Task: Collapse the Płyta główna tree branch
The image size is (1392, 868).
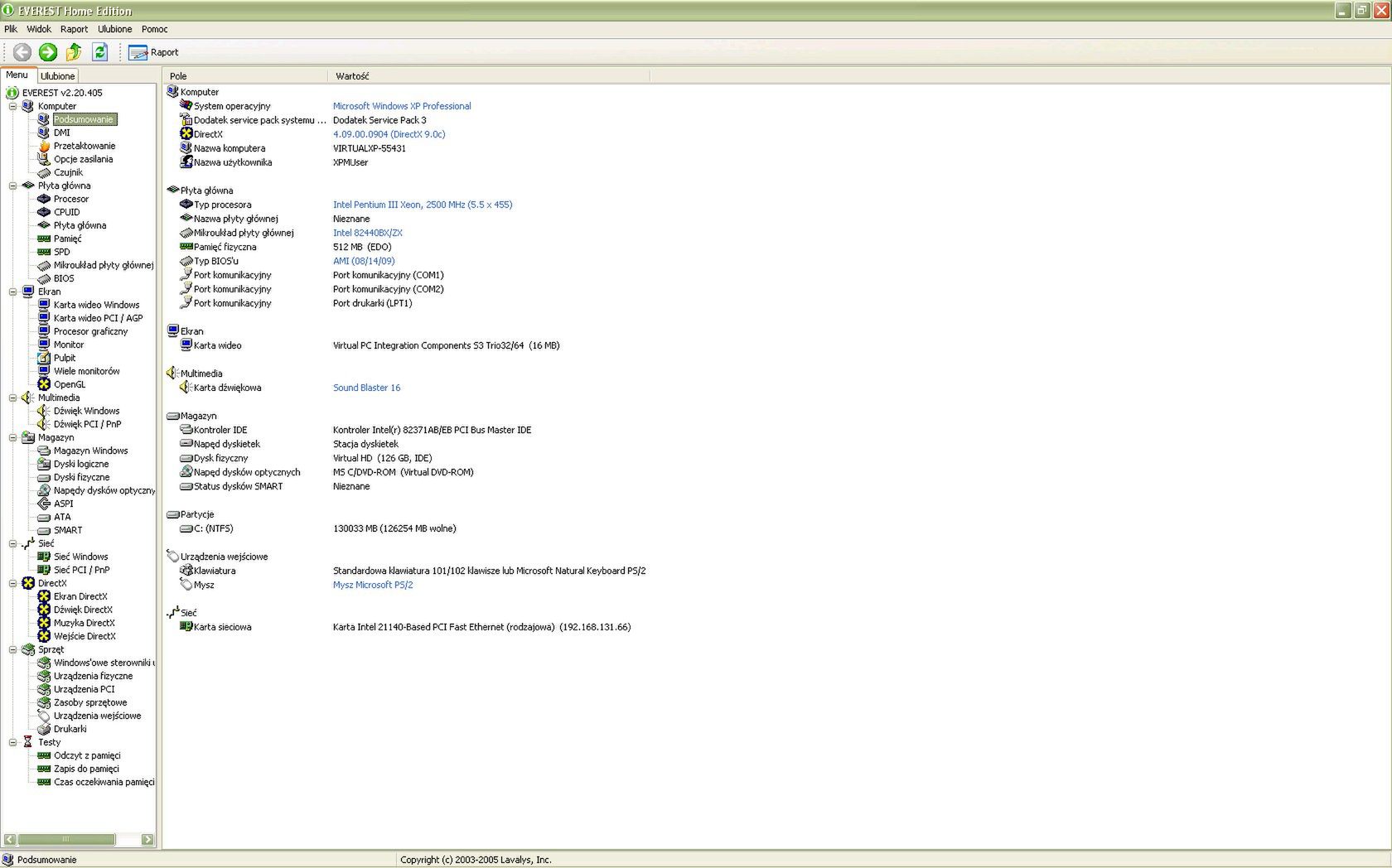Action: coord(12,186)
